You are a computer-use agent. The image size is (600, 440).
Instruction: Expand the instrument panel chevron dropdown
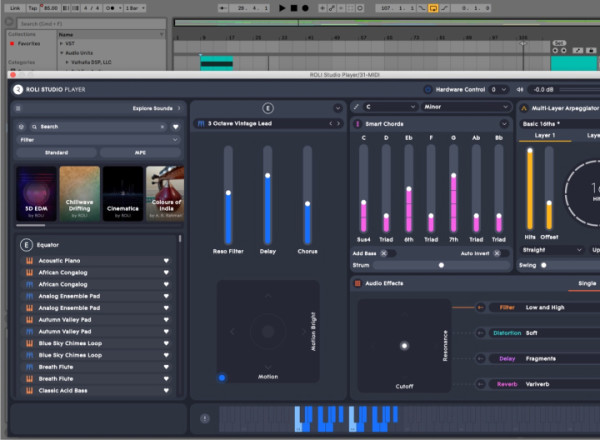(x=338, y=108)
